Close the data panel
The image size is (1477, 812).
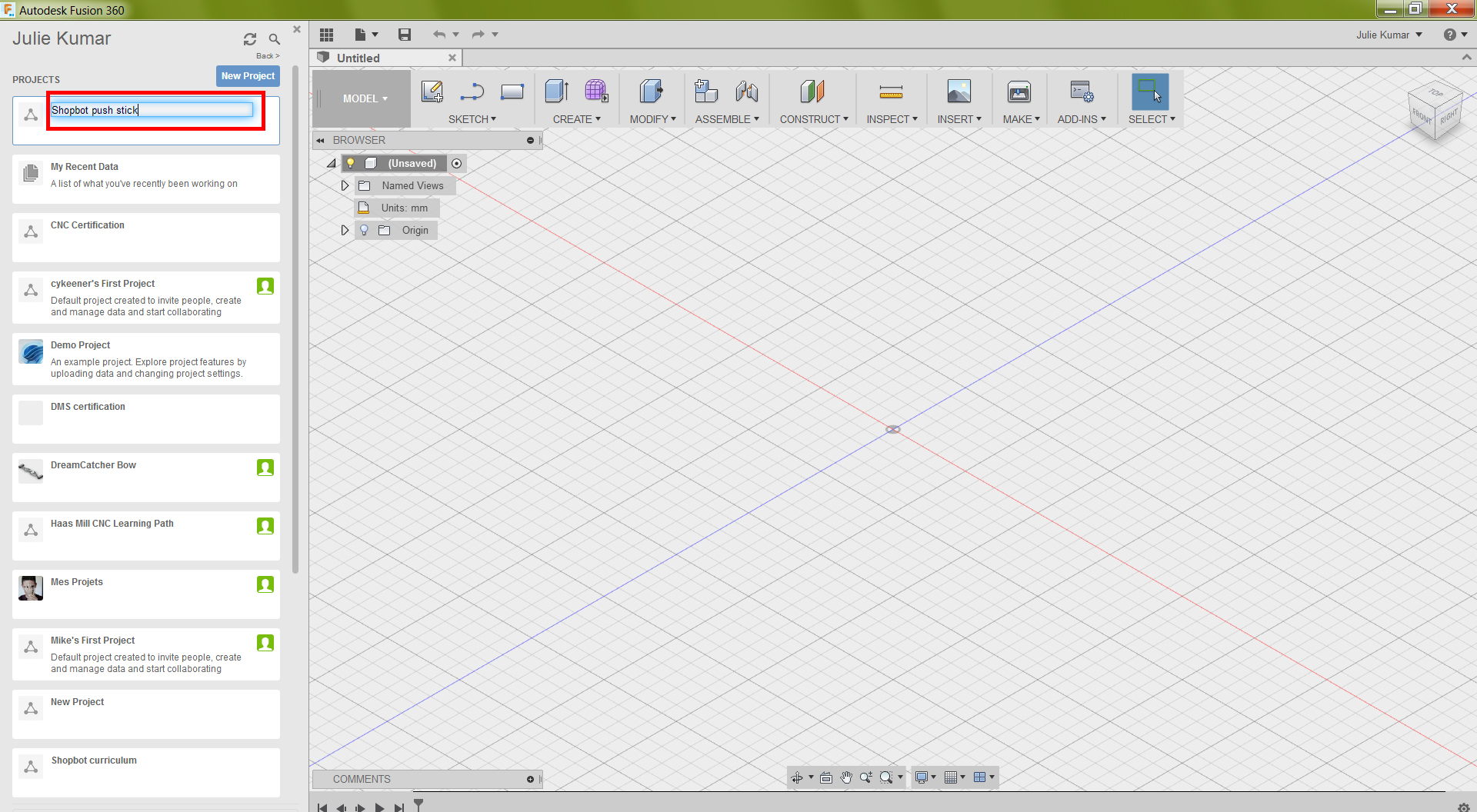tap(297, 29)
